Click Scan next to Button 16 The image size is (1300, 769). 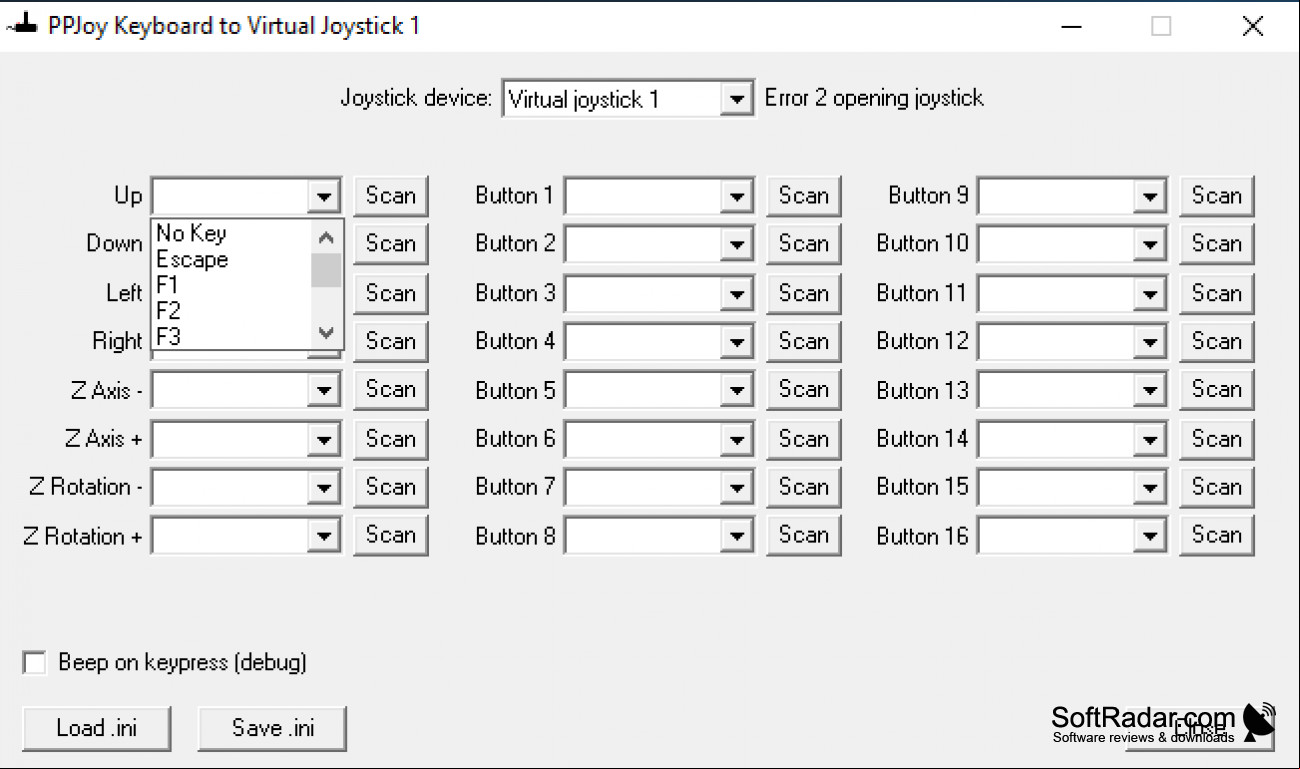(1217, 535)
